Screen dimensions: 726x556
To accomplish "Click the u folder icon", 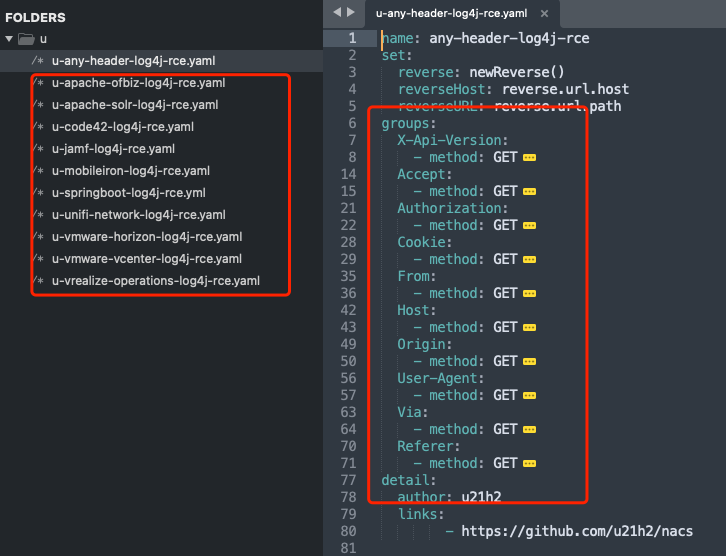I will click(26, 39).
